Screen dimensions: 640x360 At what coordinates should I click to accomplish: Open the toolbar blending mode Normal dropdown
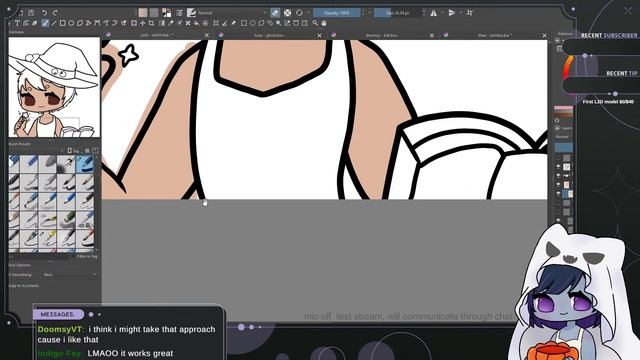[x=233, y=13]
